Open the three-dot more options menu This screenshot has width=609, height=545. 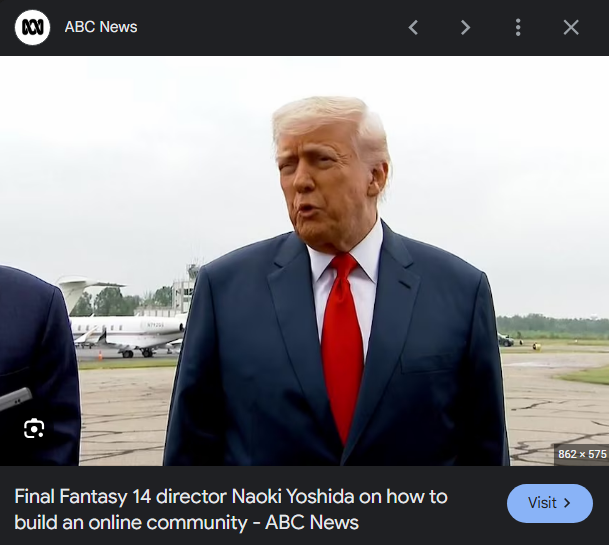pyautogui.click(x=518, y=28)
